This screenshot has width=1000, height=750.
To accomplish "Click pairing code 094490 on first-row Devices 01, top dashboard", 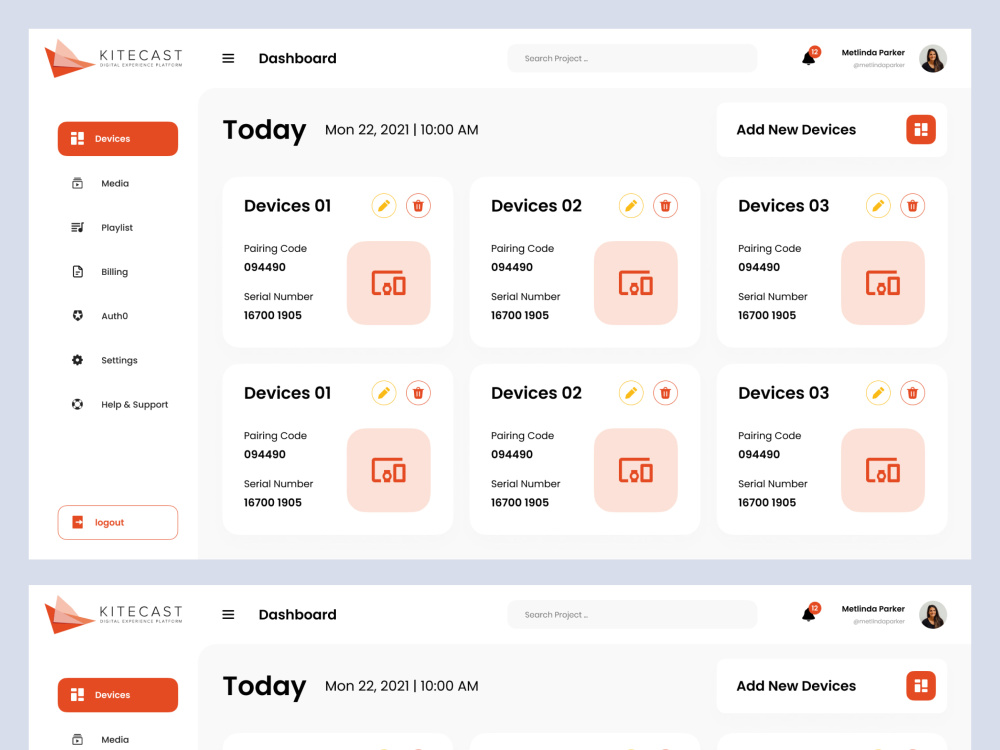I will click(x=265, y=267).
